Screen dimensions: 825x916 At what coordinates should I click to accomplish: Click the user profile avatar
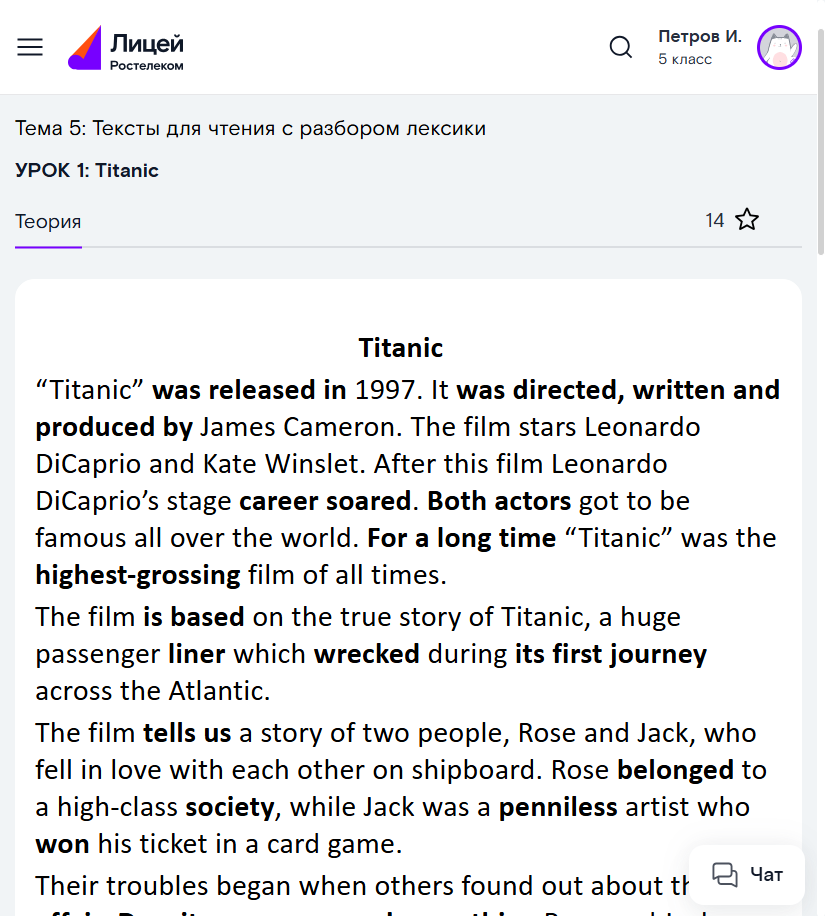pyautogui.click(x=779, y=47)
